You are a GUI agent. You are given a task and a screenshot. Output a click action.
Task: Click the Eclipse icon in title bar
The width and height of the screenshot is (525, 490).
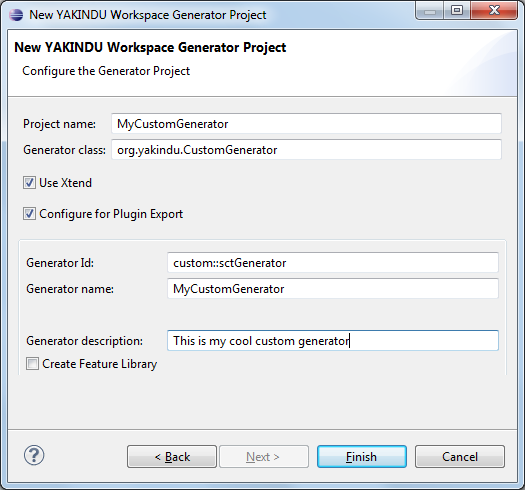[x=16, y=15]
